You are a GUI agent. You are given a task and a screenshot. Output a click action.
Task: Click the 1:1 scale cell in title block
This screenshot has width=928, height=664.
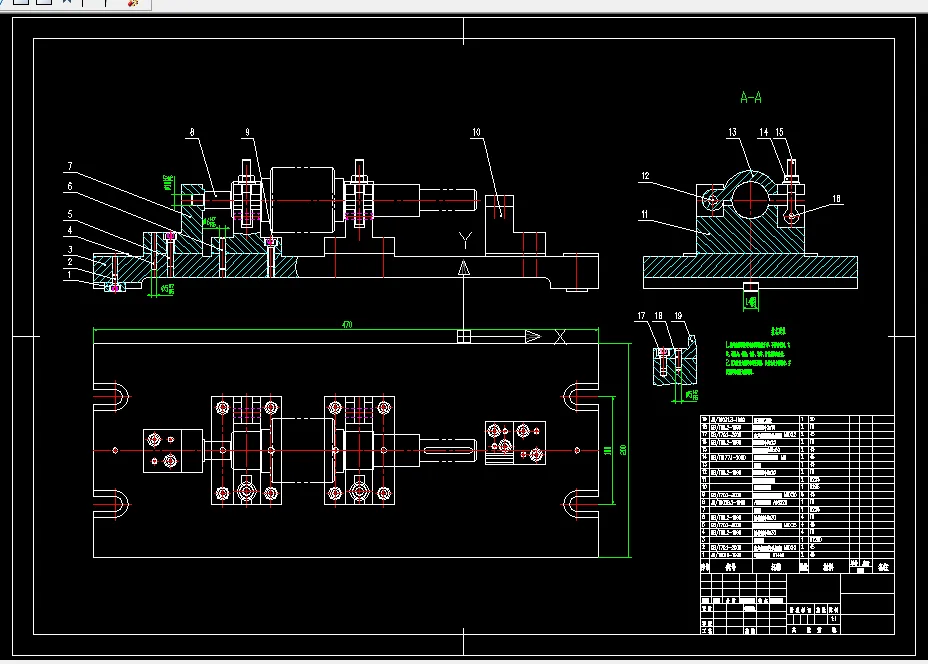(833, 619)
